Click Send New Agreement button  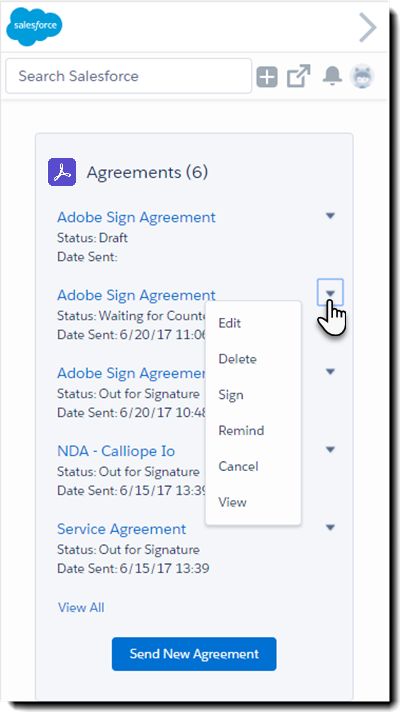click(194, 654)
